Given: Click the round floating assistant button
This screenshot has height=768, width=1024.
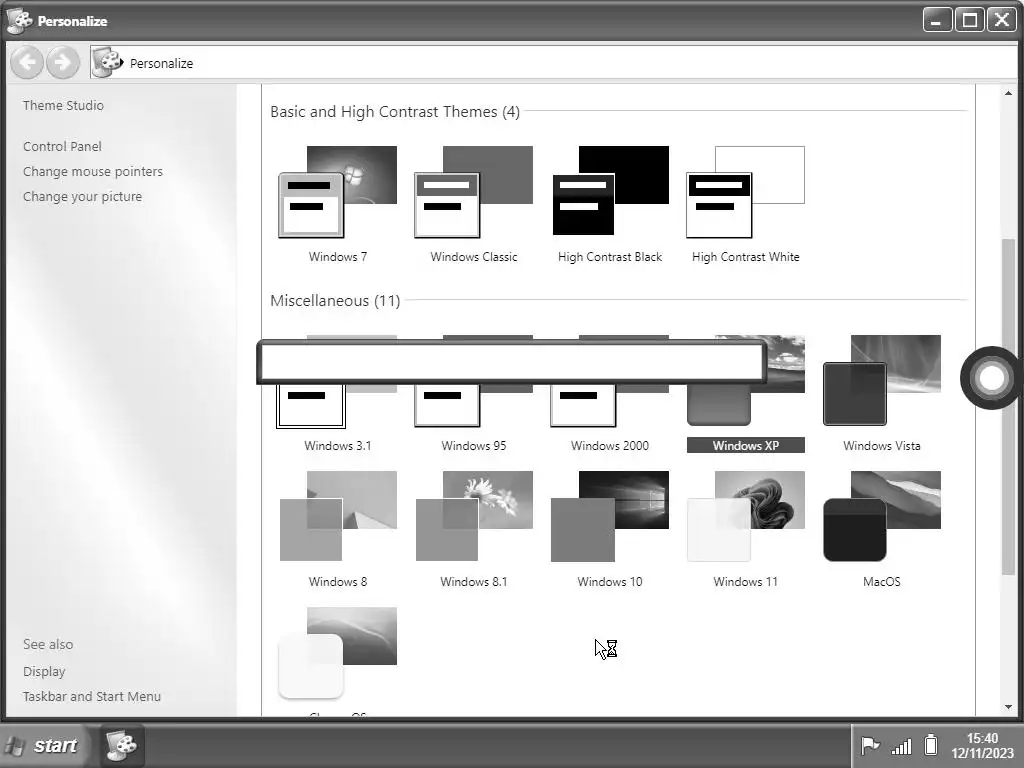Looking at the screenshot, I should (991, 377).
